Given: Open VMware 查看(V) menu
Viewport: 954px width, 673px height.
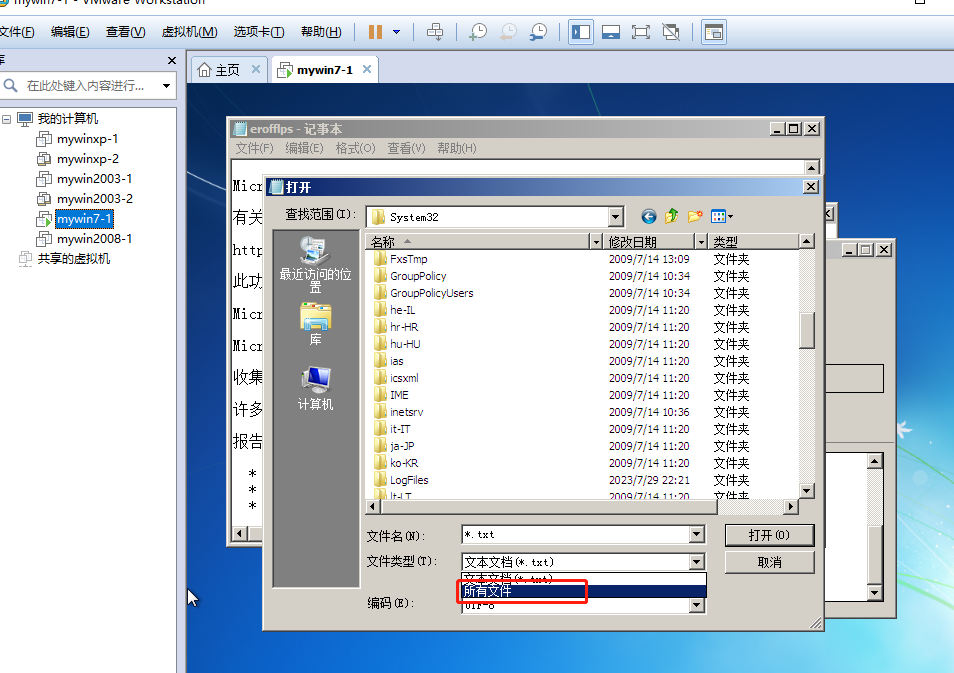Looking at the screenshot, I should point(125,32).
